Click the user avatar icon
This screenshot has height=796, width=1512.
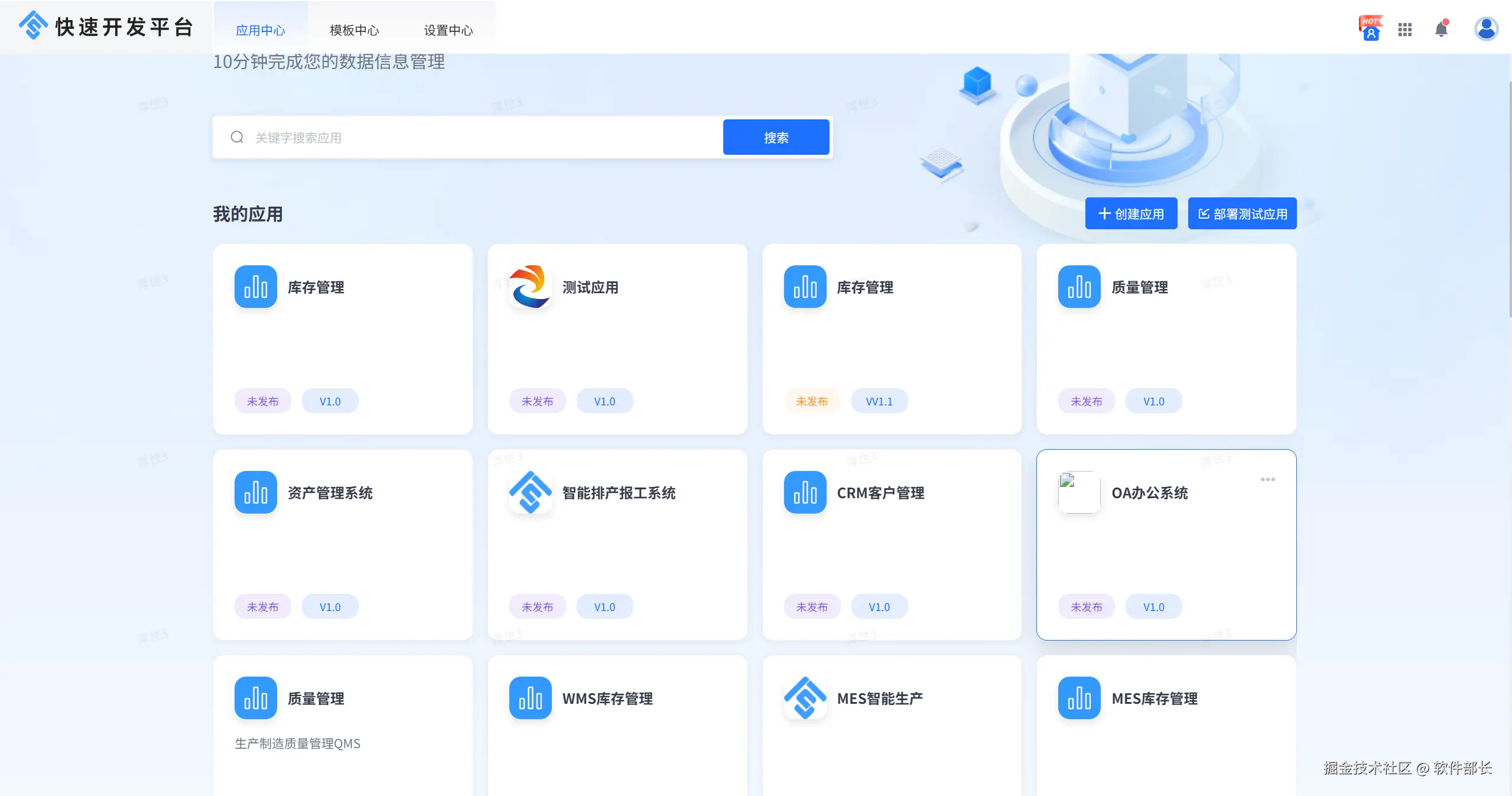[1486, 29]
